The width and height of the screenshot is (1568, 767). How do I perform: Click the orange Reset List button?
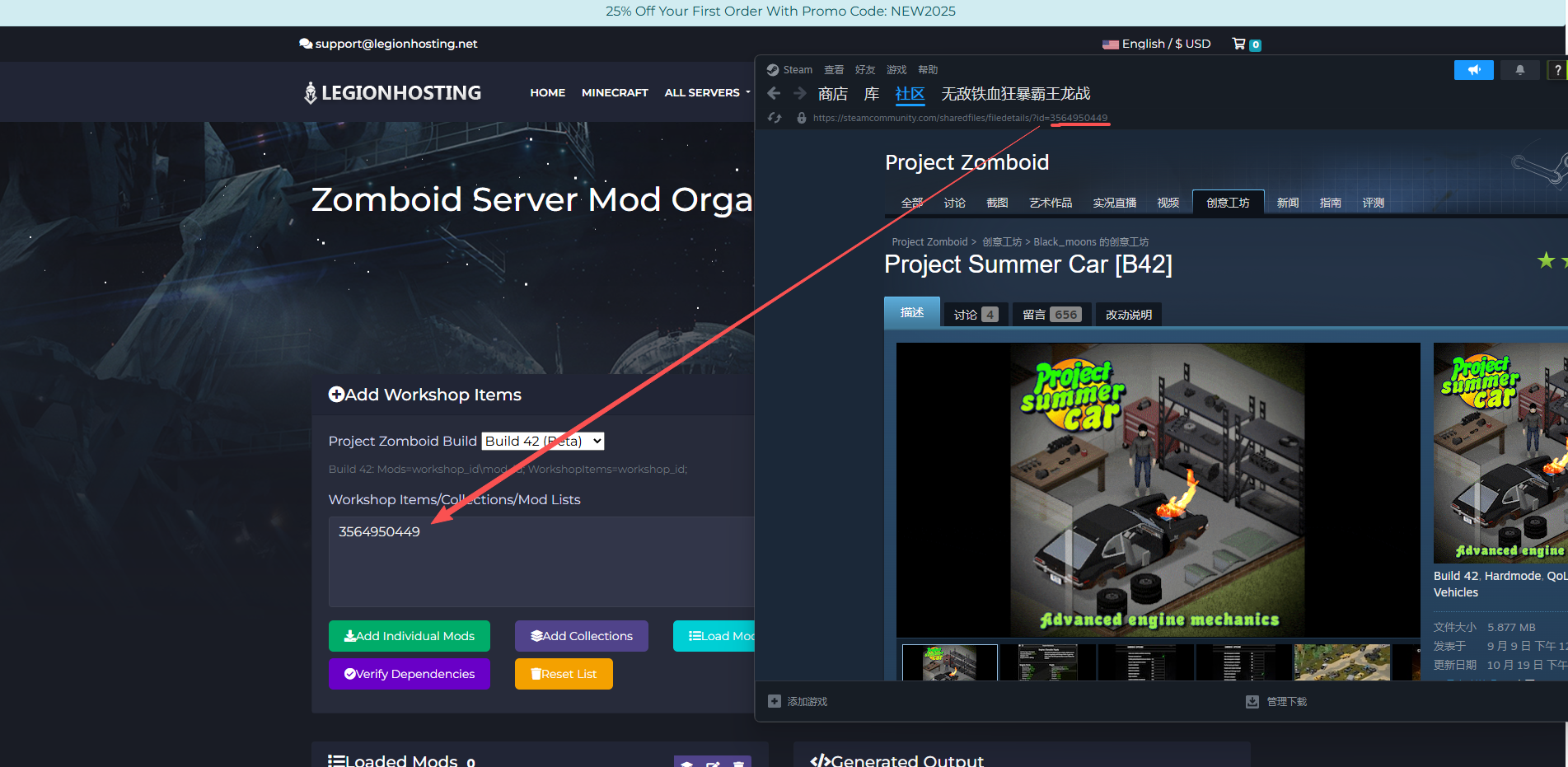[x=564, y=674]
